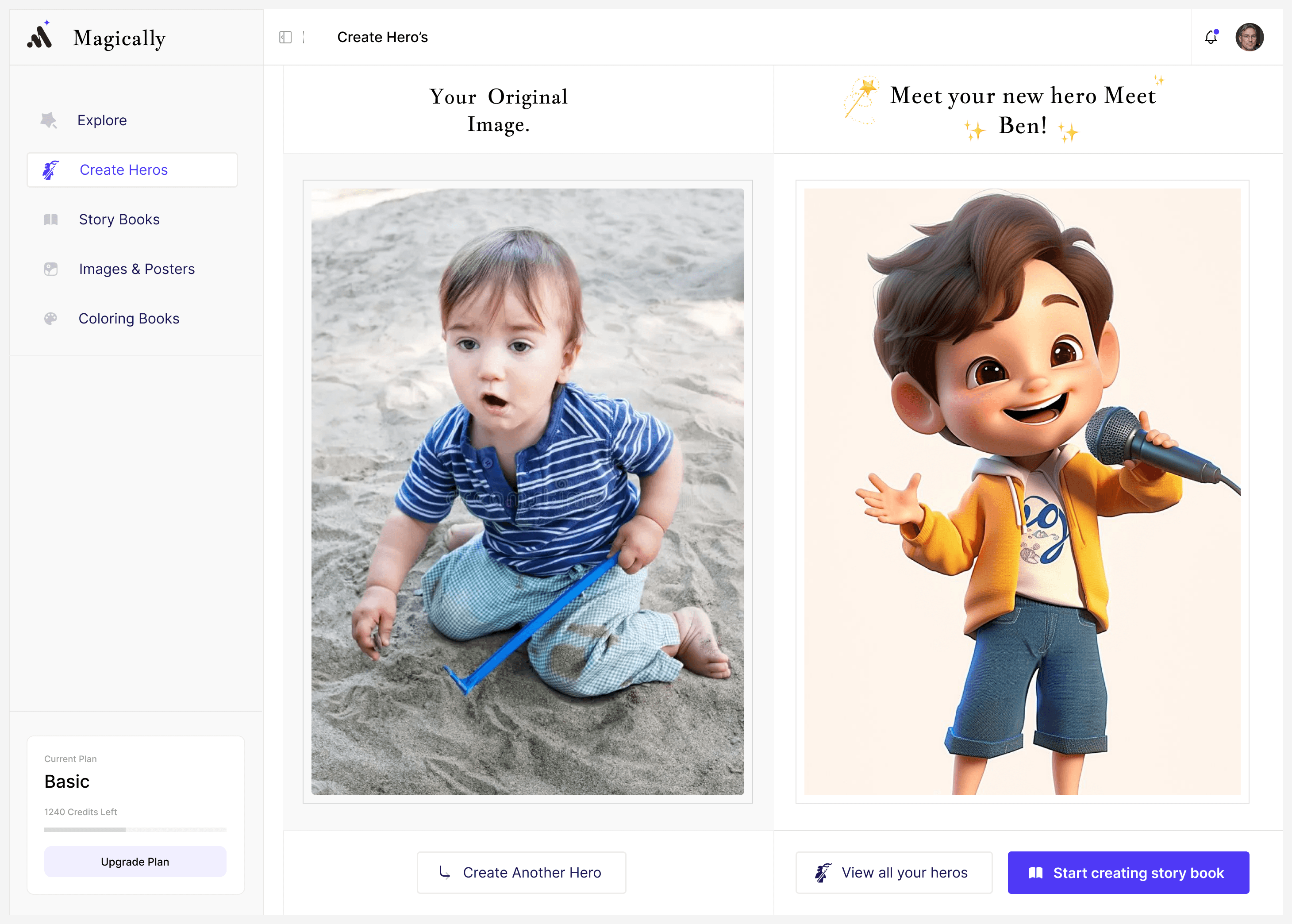1292x924 pixels.
Task: Click the Explore star icon
Action: (x=49, y=120)
